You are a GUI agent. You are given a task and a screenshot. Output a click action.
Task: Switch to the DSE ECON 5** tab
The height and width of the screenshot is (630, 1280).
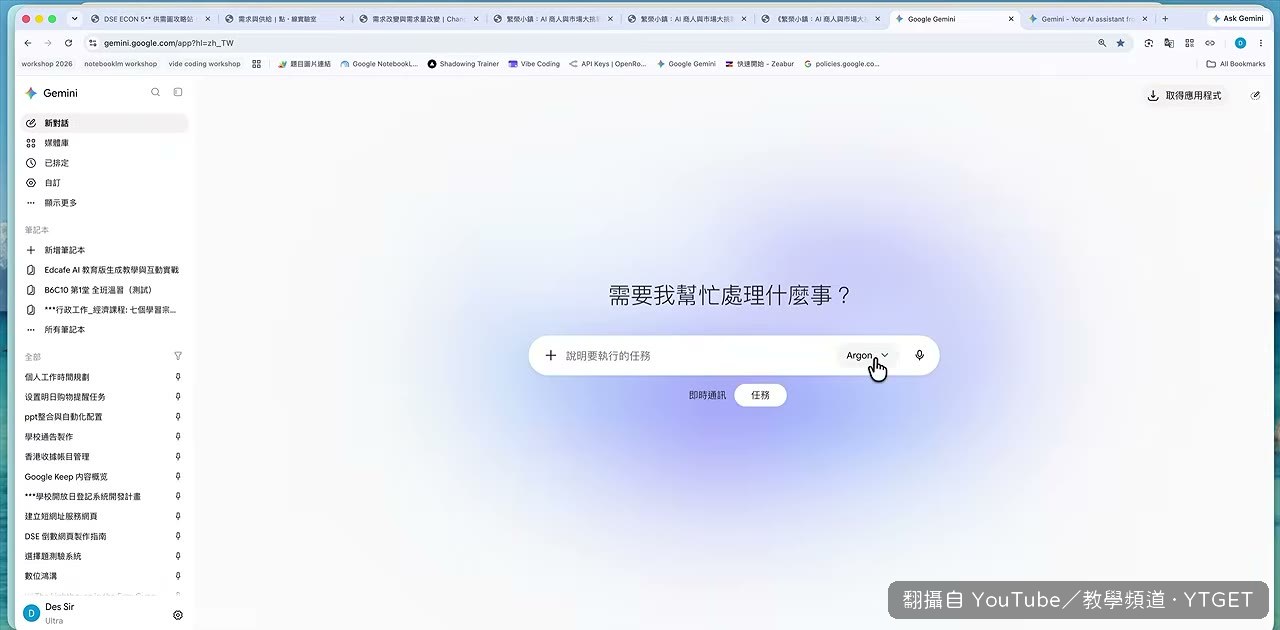click(150, 18)
